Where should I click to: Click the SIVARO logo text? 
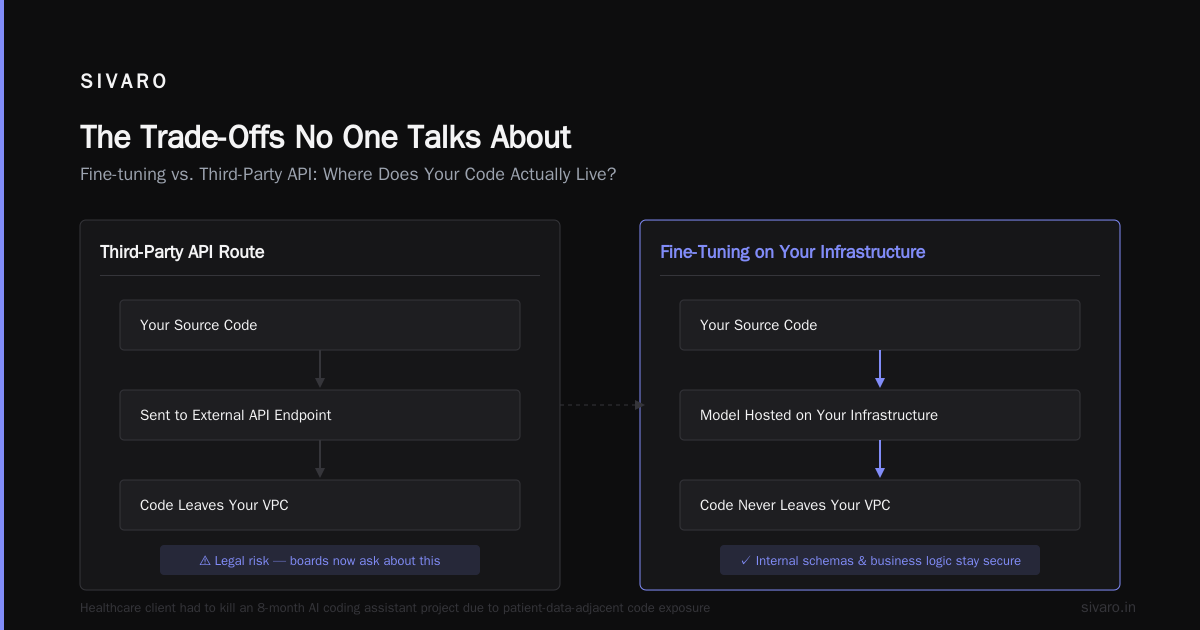[124, 82]
